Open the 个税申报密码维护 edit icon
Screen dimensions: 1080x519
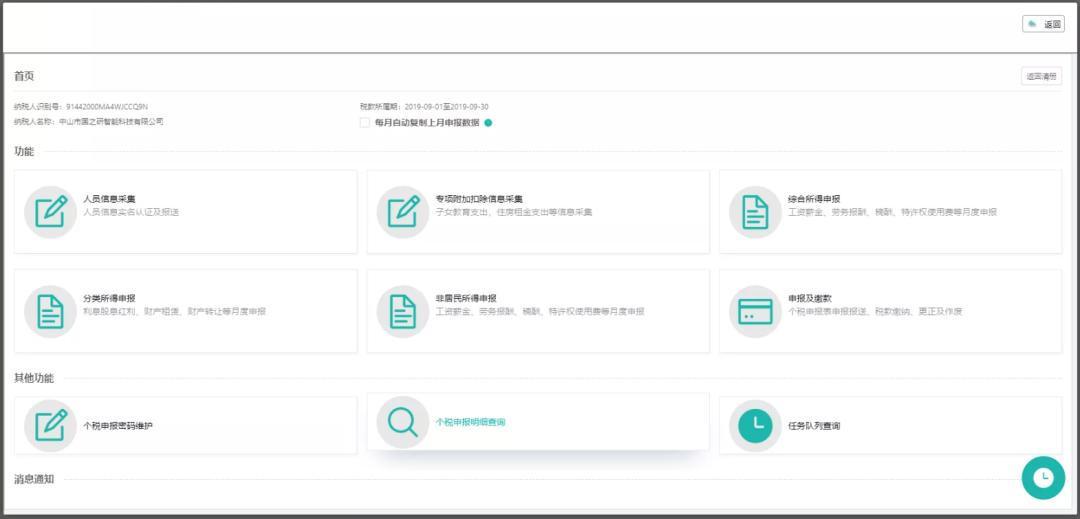(50, 425)
